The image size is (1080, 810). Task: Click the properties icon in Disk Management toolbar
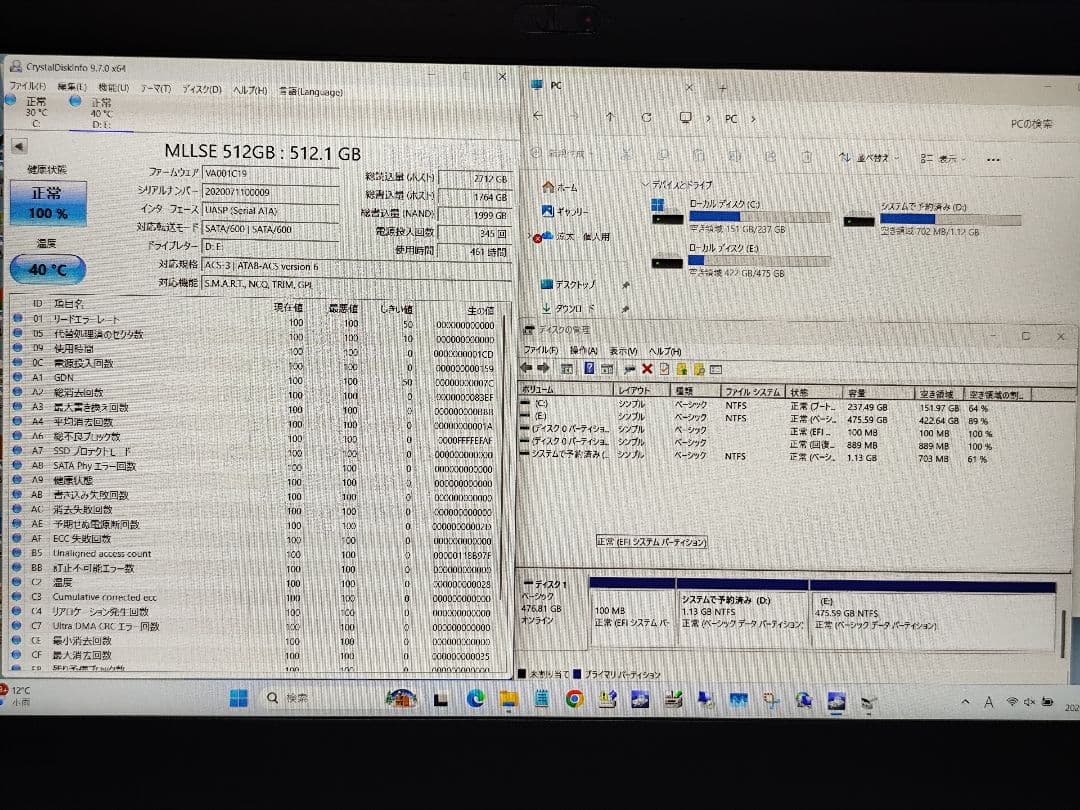(606, 368)
